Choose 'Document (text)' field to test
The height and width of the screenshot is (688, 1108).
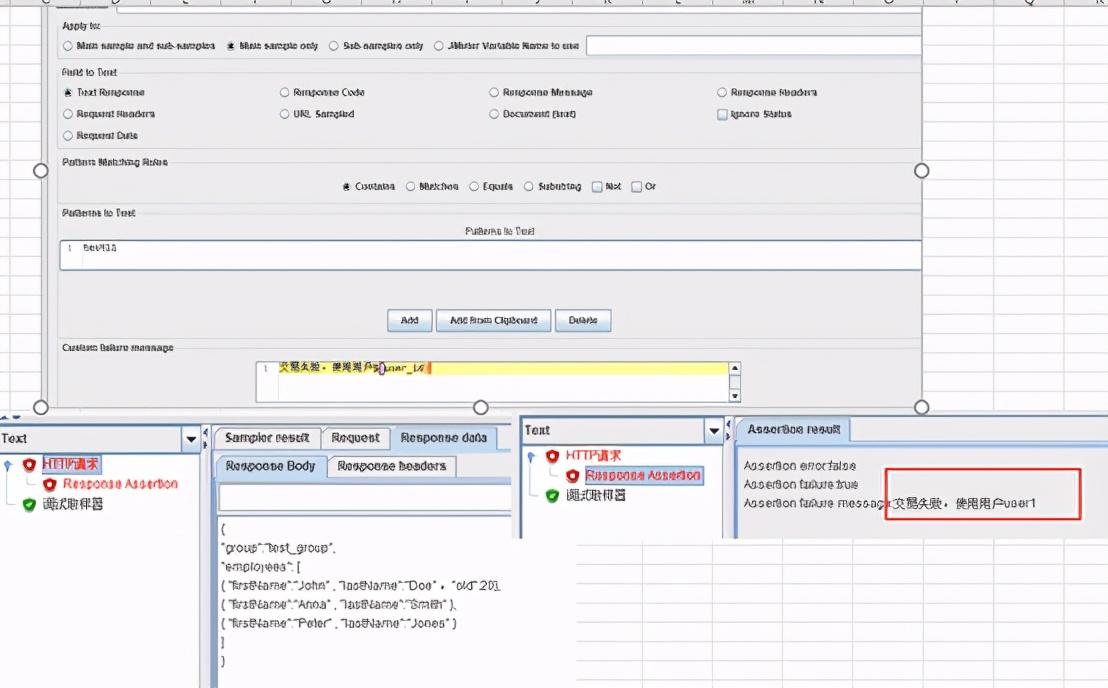494,114
